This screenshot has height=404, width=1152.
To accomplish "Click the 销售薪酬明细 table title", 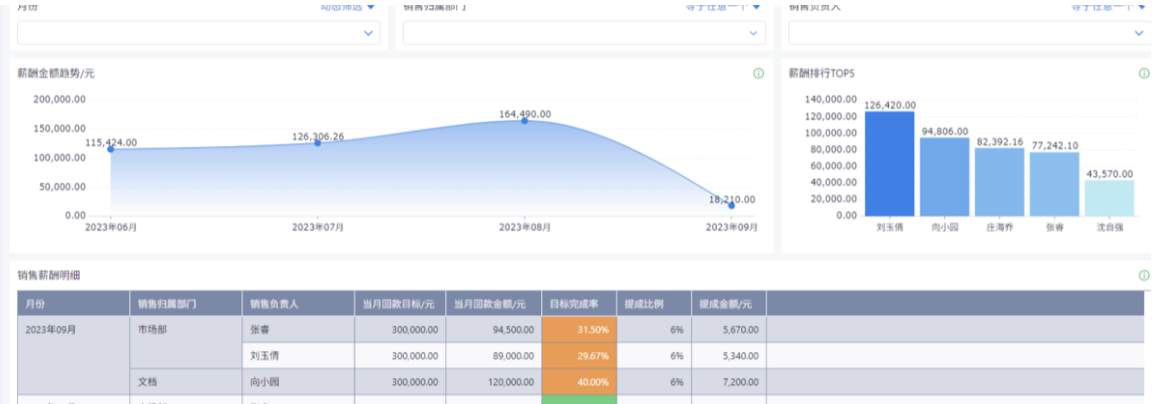I will coord(48,275).
